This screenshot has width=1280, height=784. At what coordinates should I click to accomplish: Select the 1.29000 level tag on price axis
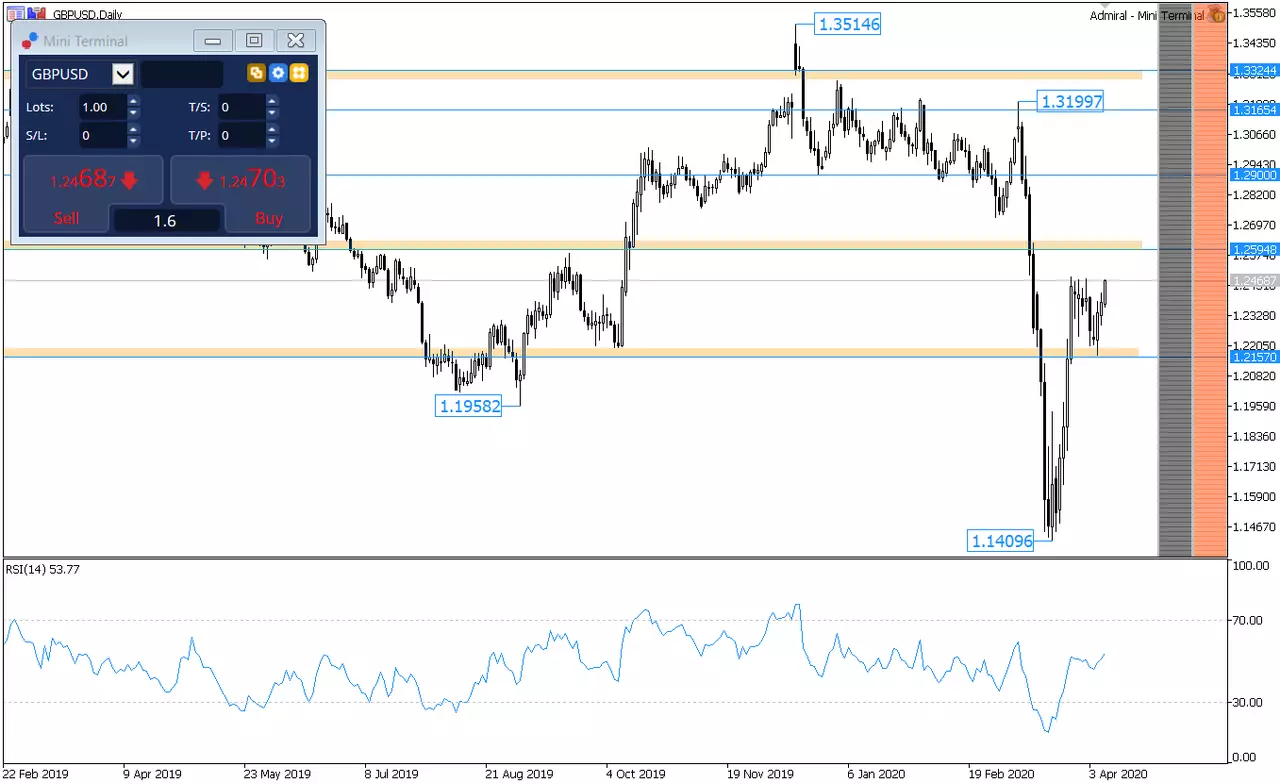pyautogui.click(x=1254, y=175)
